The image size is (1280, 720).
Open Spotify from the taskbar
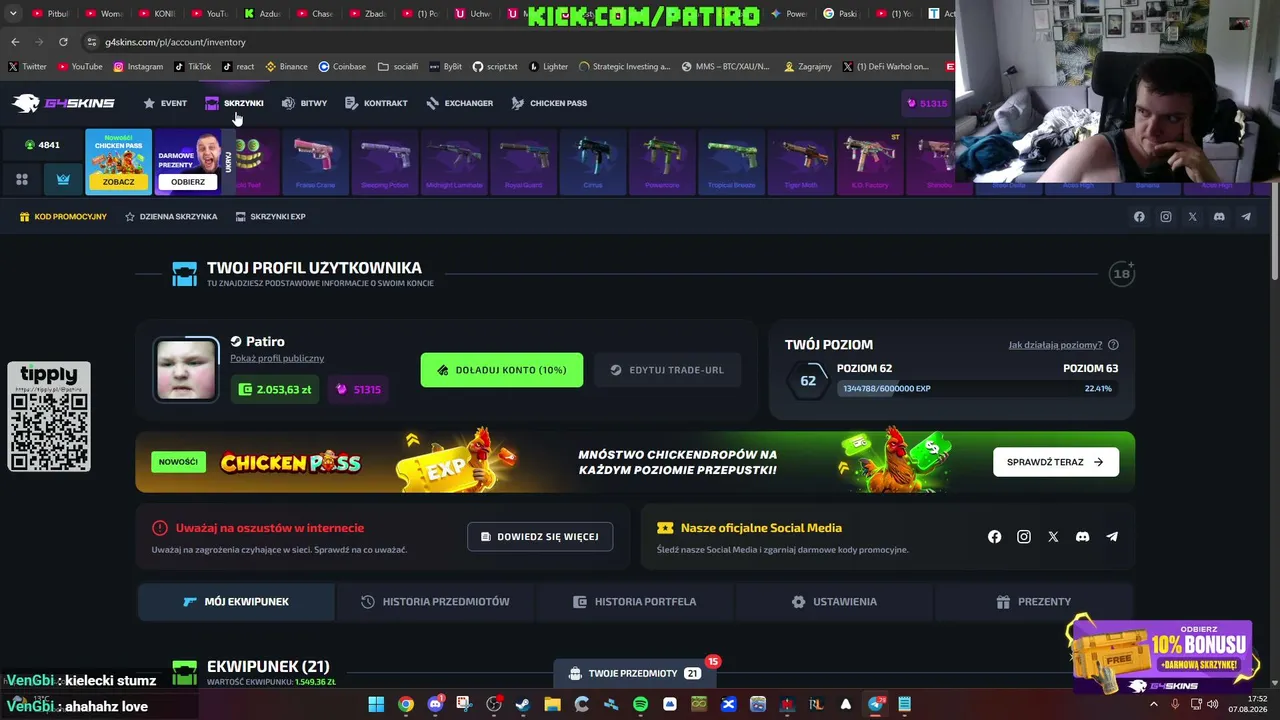pos(640,704)
